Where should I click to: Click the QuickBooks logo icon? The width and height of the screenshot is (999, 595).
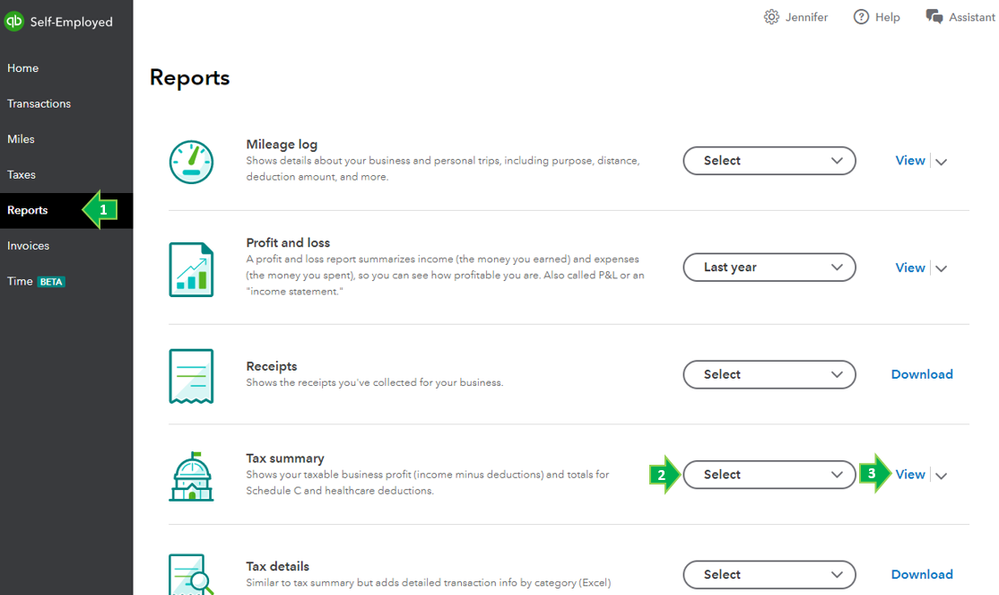tap(14, 22)
